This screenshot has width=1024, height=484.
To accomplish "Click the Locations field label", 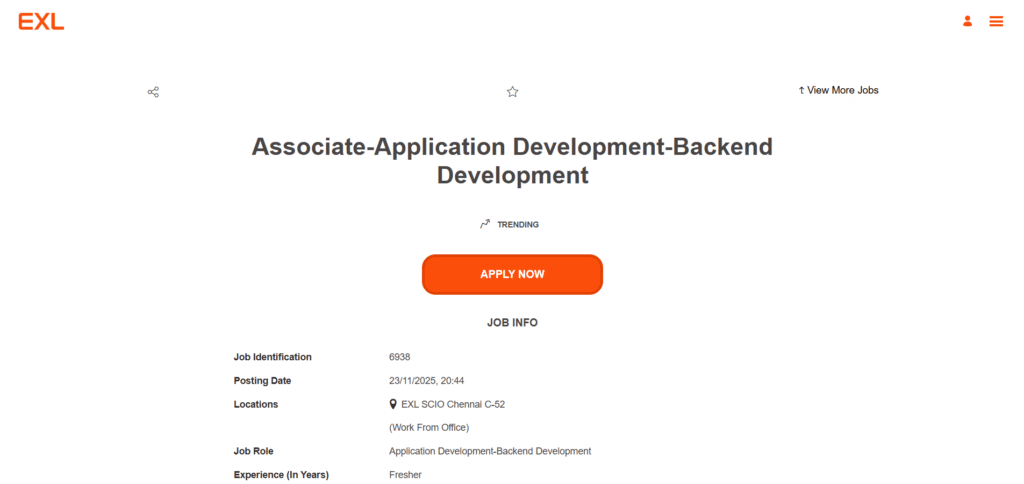I will 256,404.
